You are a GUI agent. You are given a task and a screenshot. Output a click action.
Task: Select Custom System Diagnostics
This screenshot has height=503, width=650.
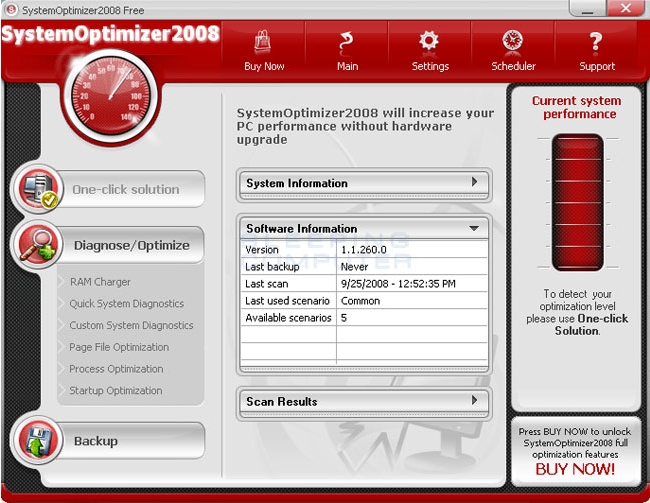point(131,325)
